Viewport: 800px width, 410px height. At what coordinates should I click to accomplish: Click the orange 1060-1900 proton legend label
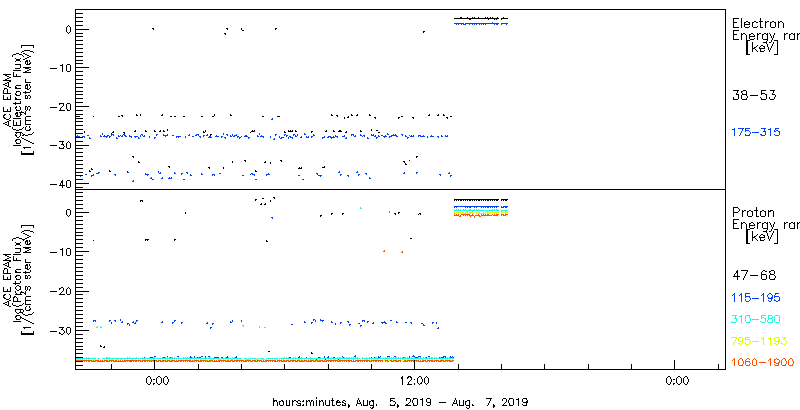(763, 363)
